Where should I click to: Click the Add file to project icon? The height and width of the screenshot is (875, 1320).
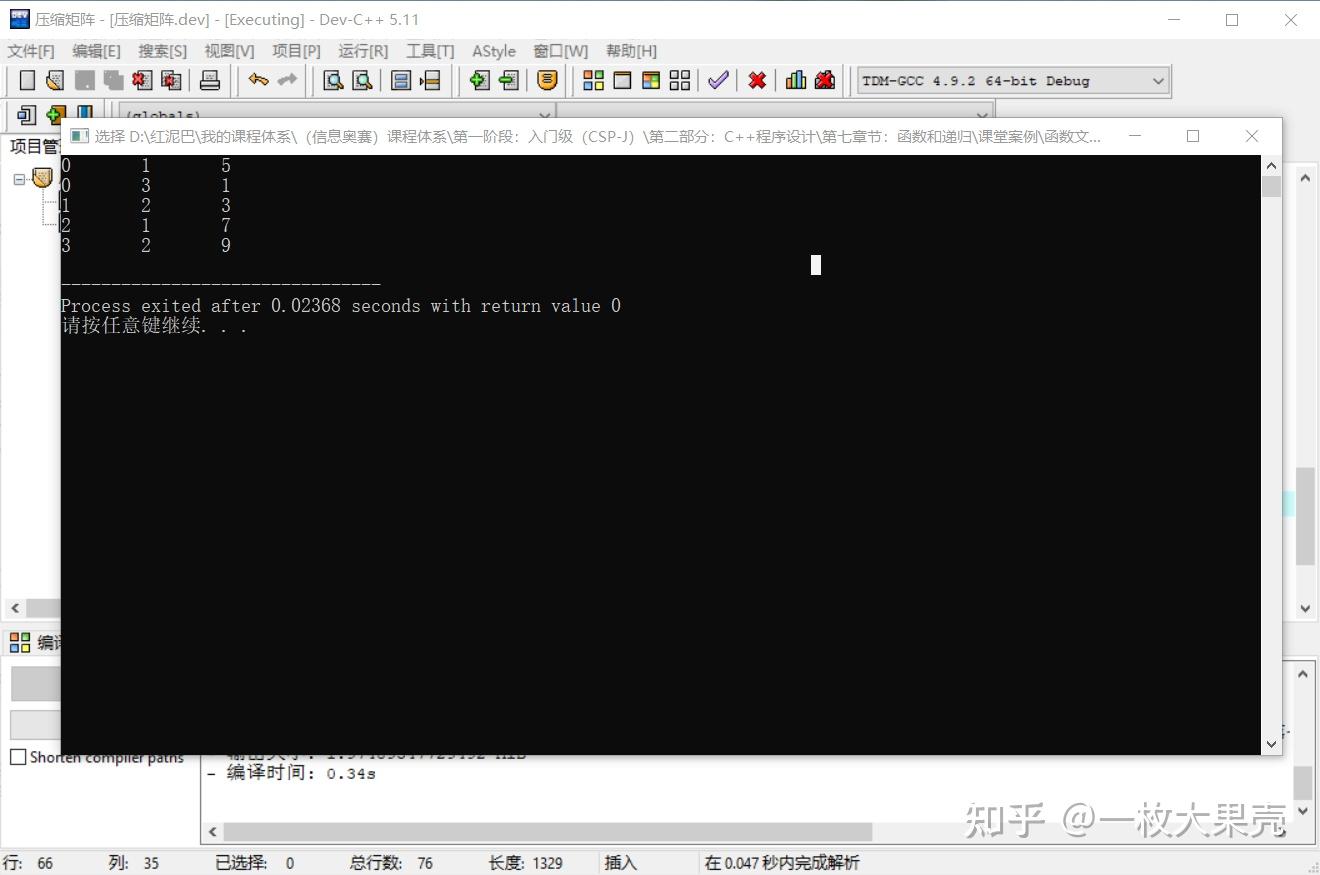479,80
